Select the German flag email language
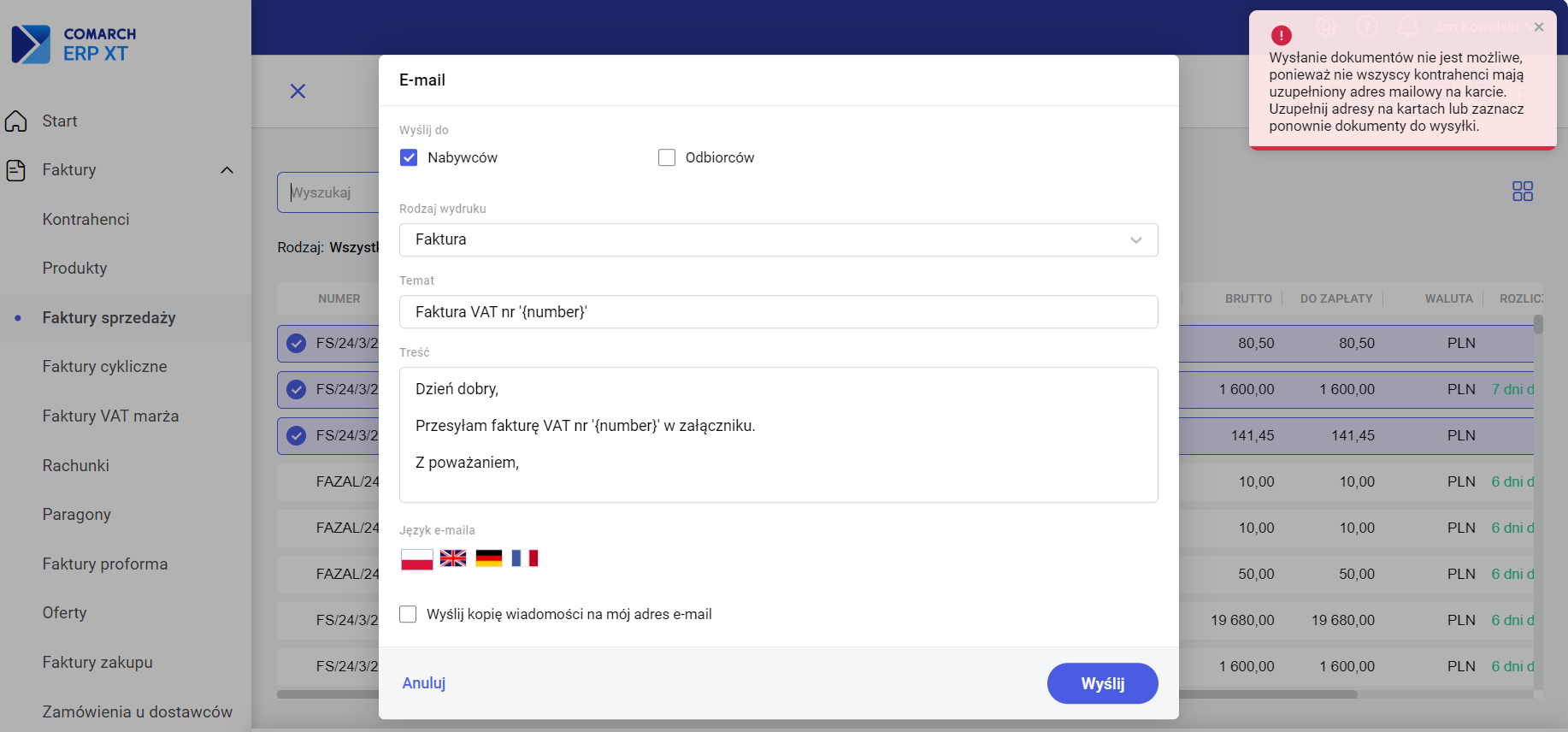1568x732 pixels. tap(489, 558)
